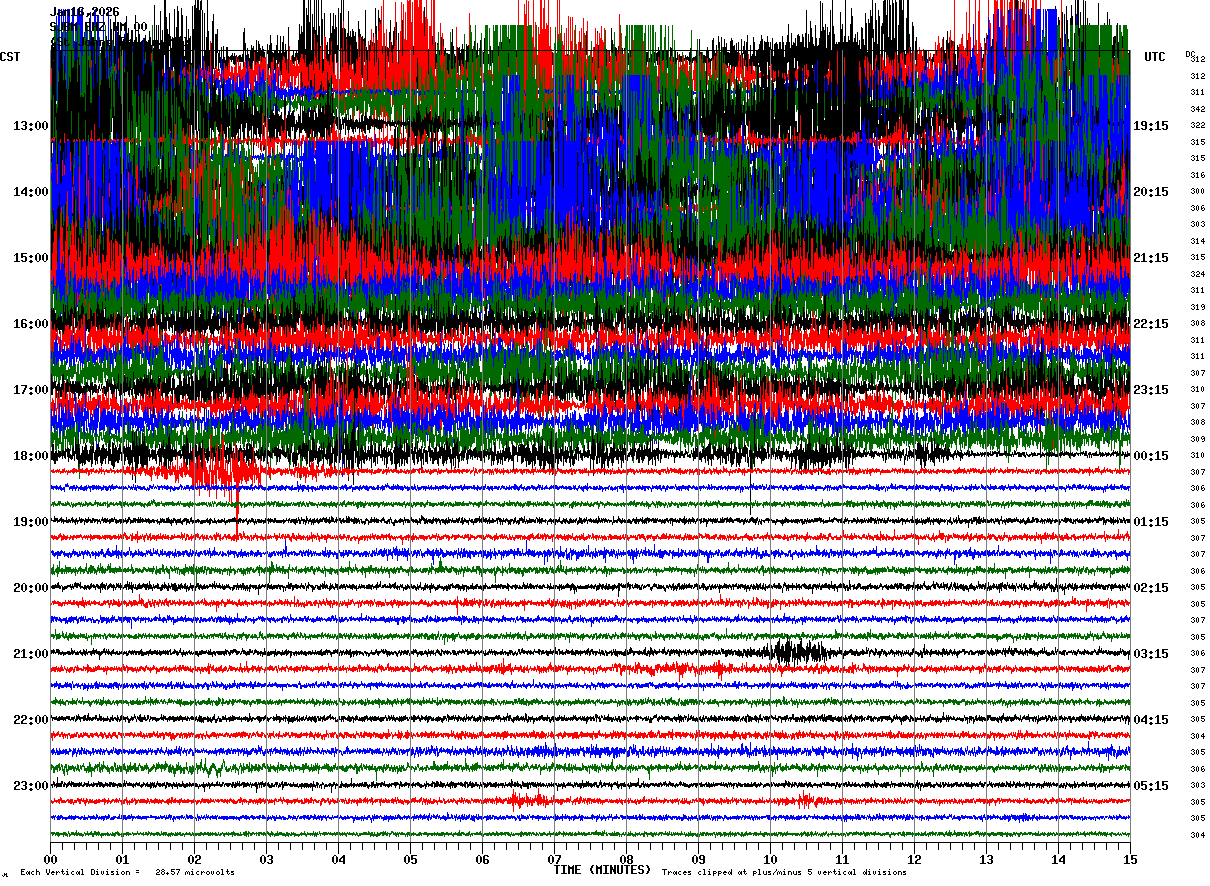The height and width of the screenshot is (886, 1210).
Task: Click the 00 minute axis tick label
Action: (50, 859)
